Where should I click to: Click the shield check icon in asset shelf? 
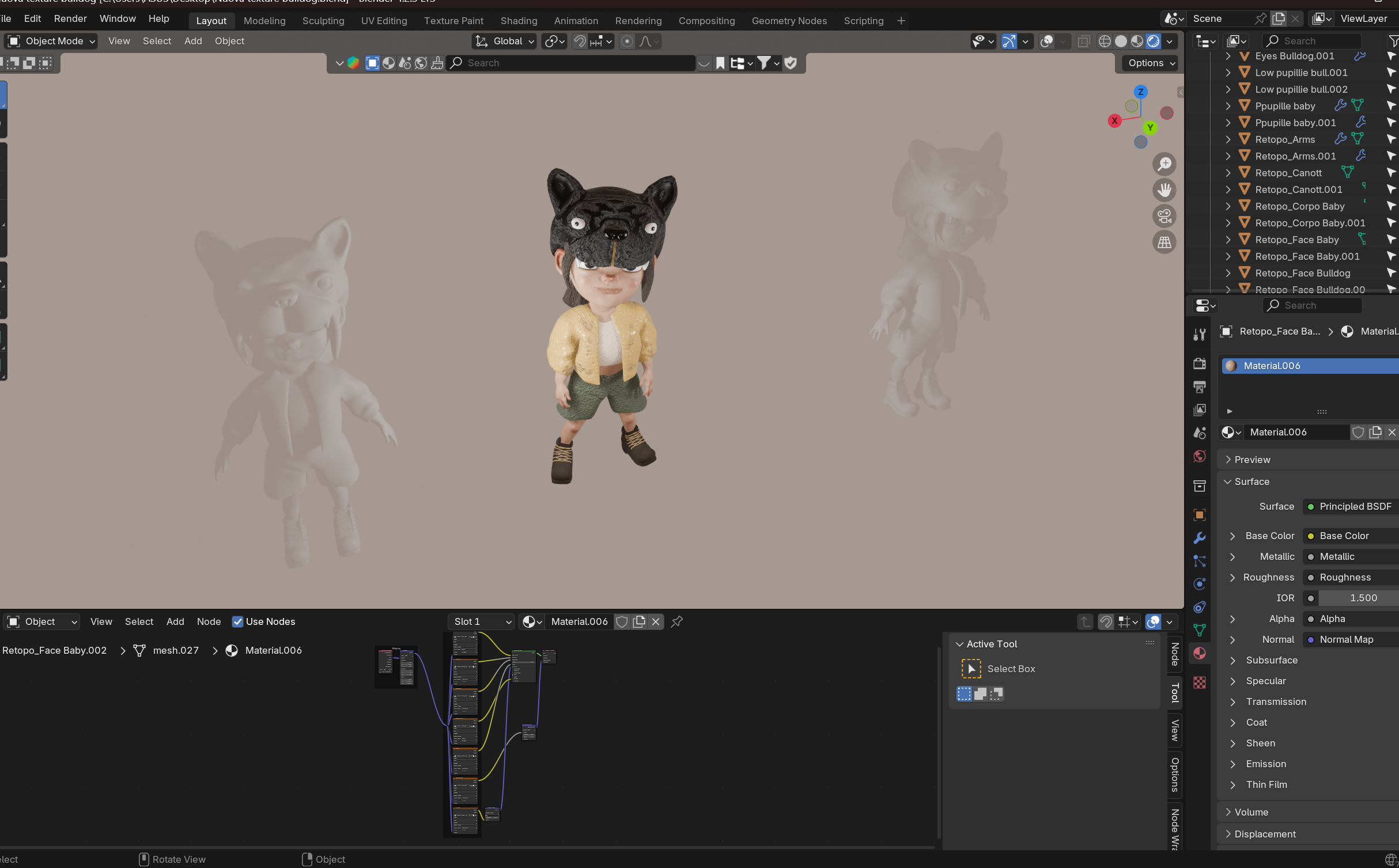point(791,63)
